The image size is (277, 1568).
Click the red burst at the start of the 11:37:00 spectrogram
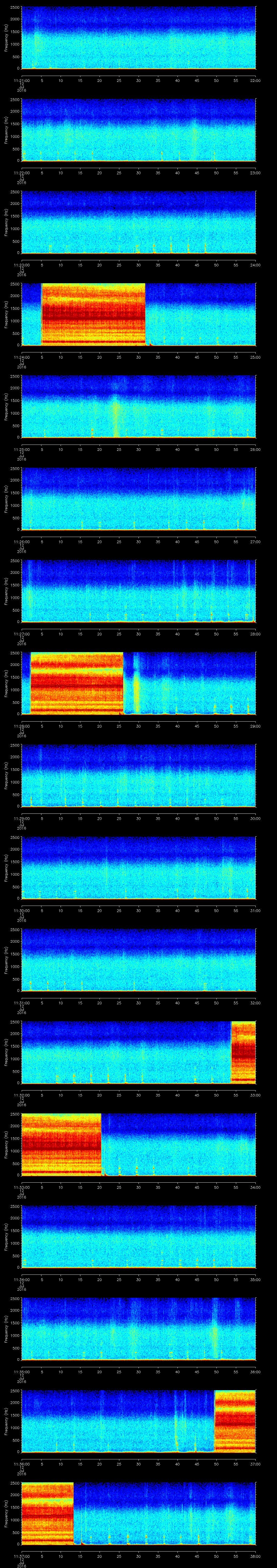tap(47, 1513)
